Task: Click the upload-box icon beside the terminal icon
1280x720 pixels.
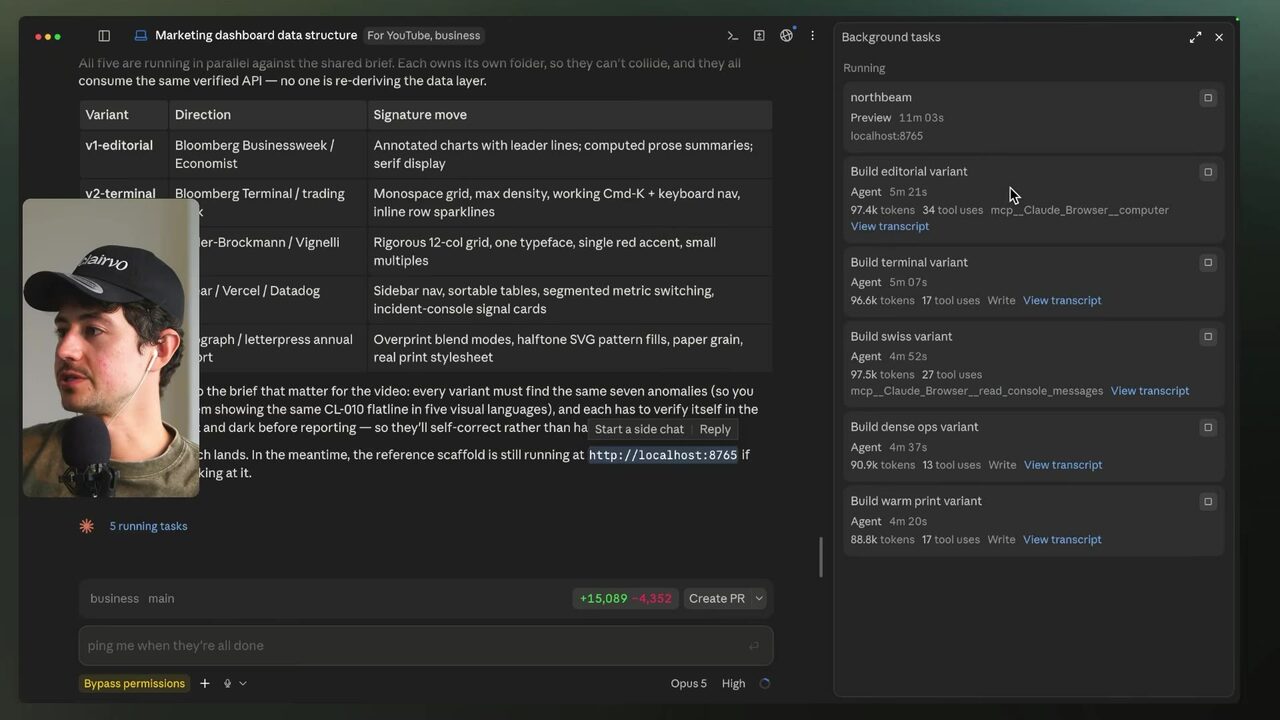Action: tap(759, 36)
